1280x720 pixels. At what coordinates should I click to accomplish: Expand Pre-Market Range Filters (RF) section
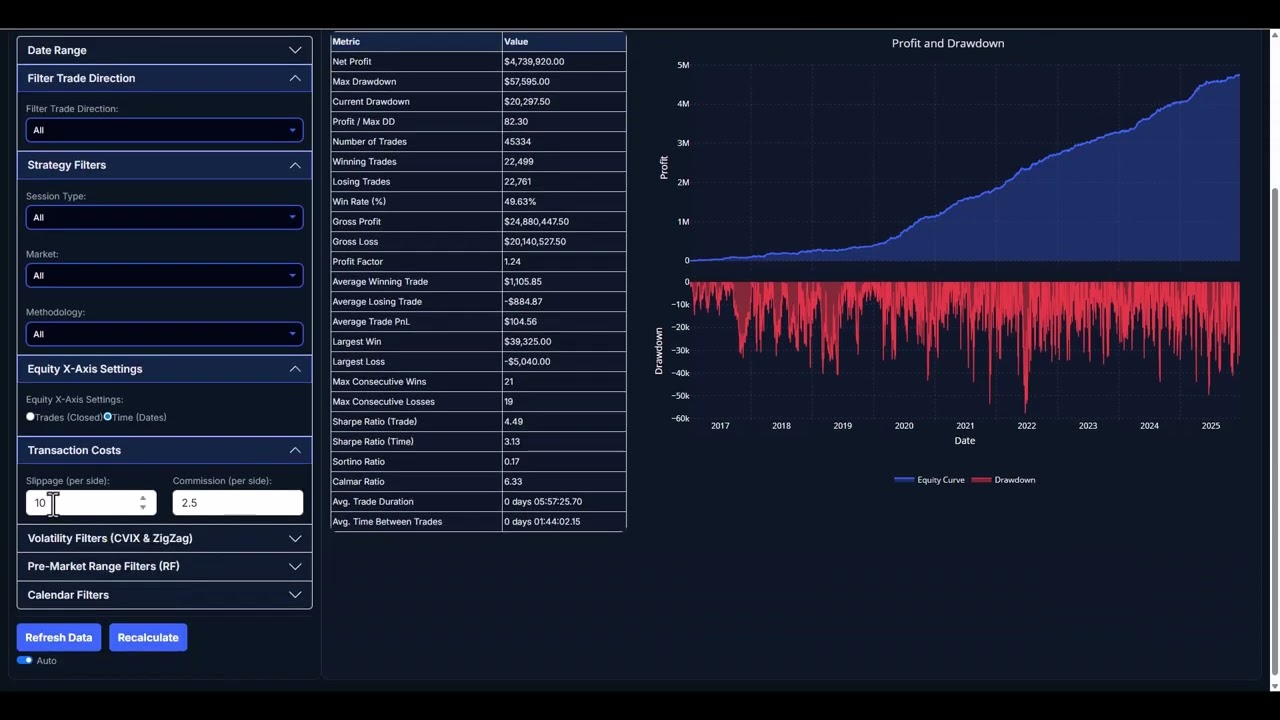164,566
